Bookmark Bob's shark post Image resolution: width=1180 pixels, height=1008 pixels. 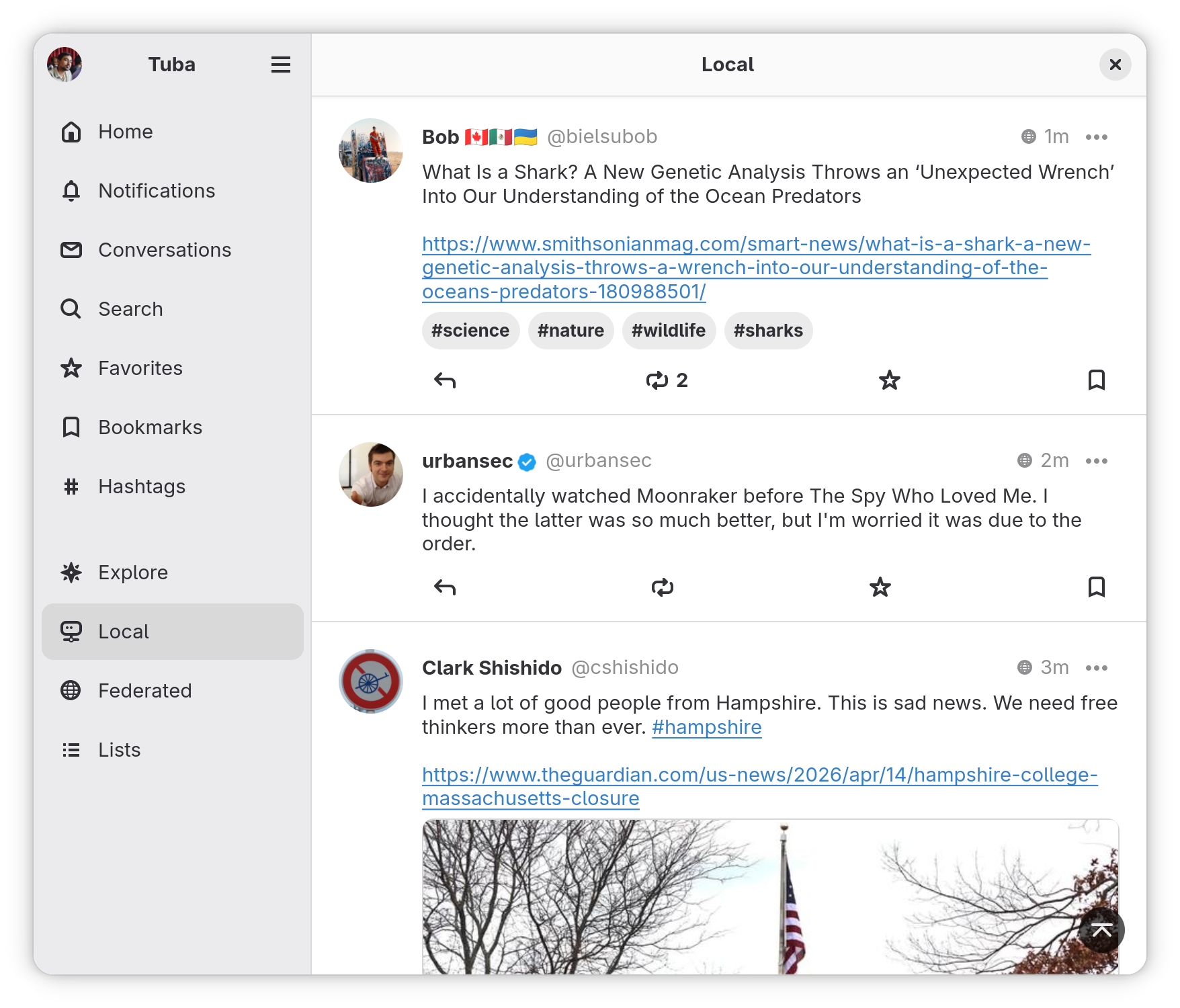[x=1097, y=380]
